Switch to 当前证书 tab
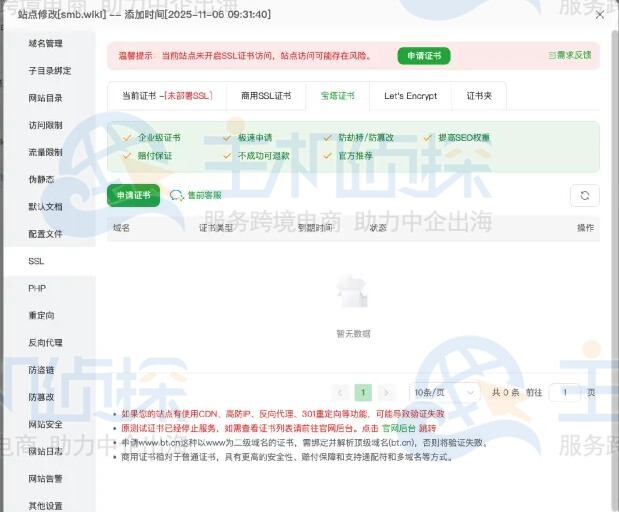 click(x=167, y=96)
